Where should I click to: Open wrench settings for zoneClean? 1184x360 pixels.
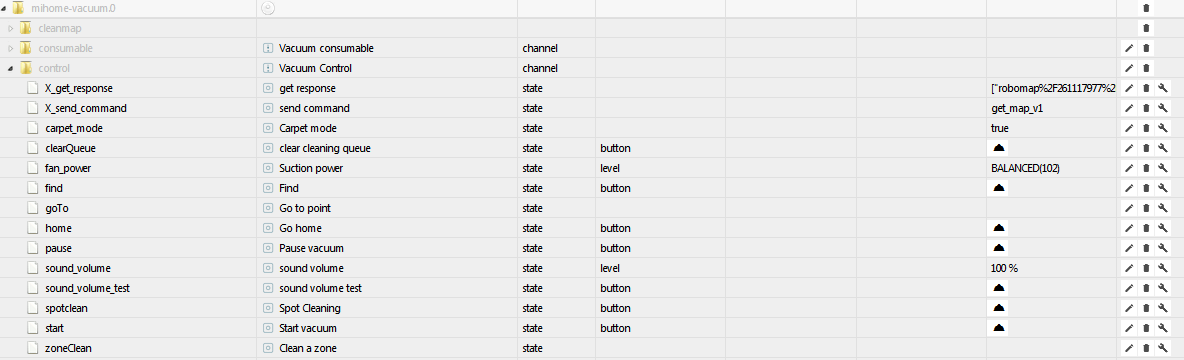[x=1163, y=348]
